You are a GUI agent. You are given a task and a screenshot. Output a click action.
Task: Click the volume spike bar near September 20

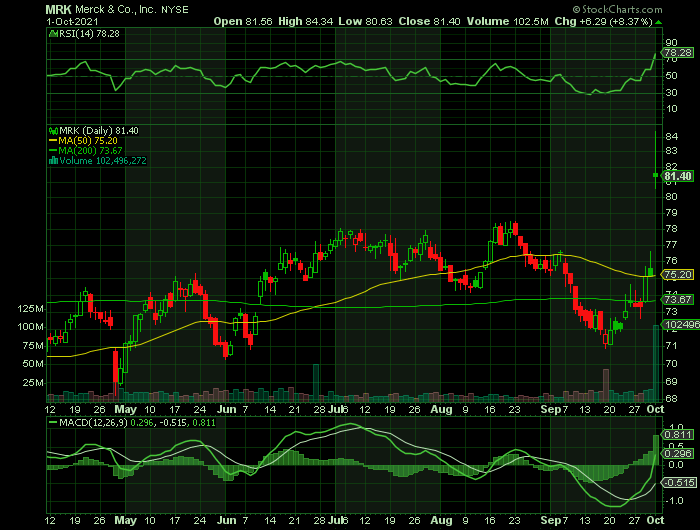point(606,385)
